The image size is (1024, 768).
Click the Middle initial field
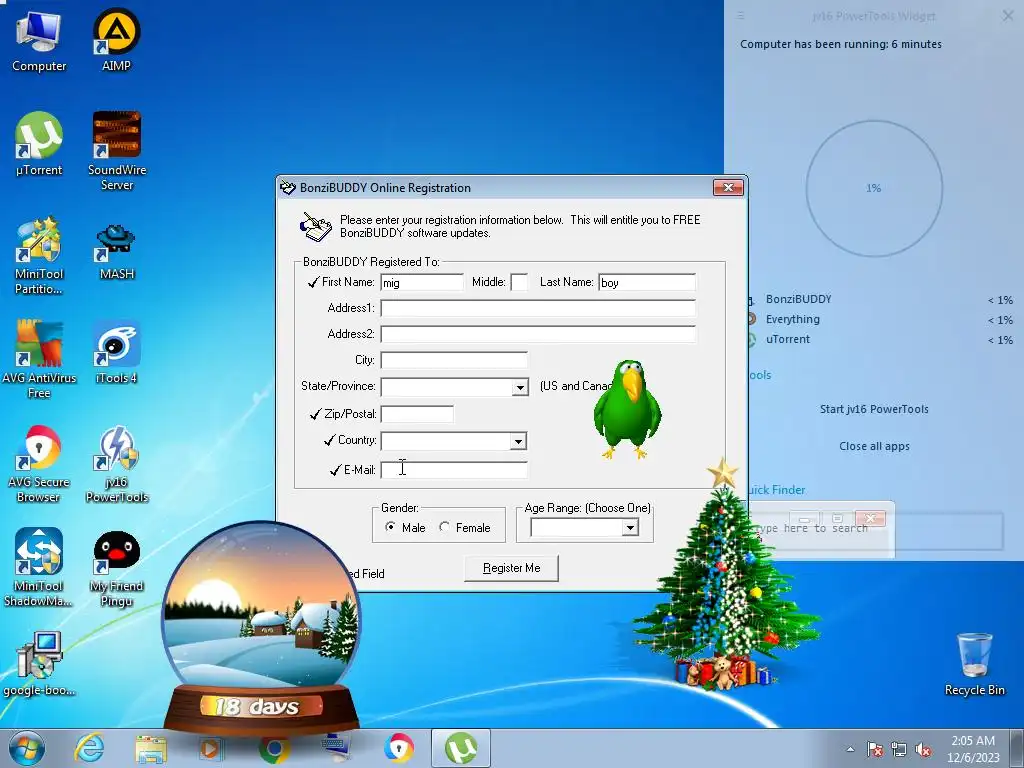pyautogui.click(x=519, y=283)
